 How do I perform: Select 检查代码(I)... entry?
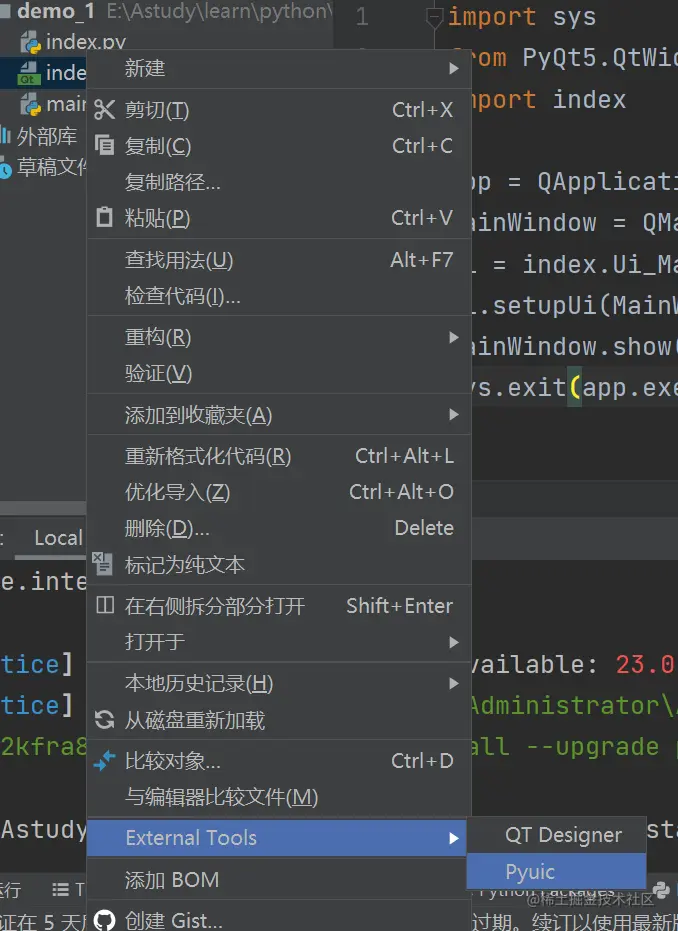point(278,295)
